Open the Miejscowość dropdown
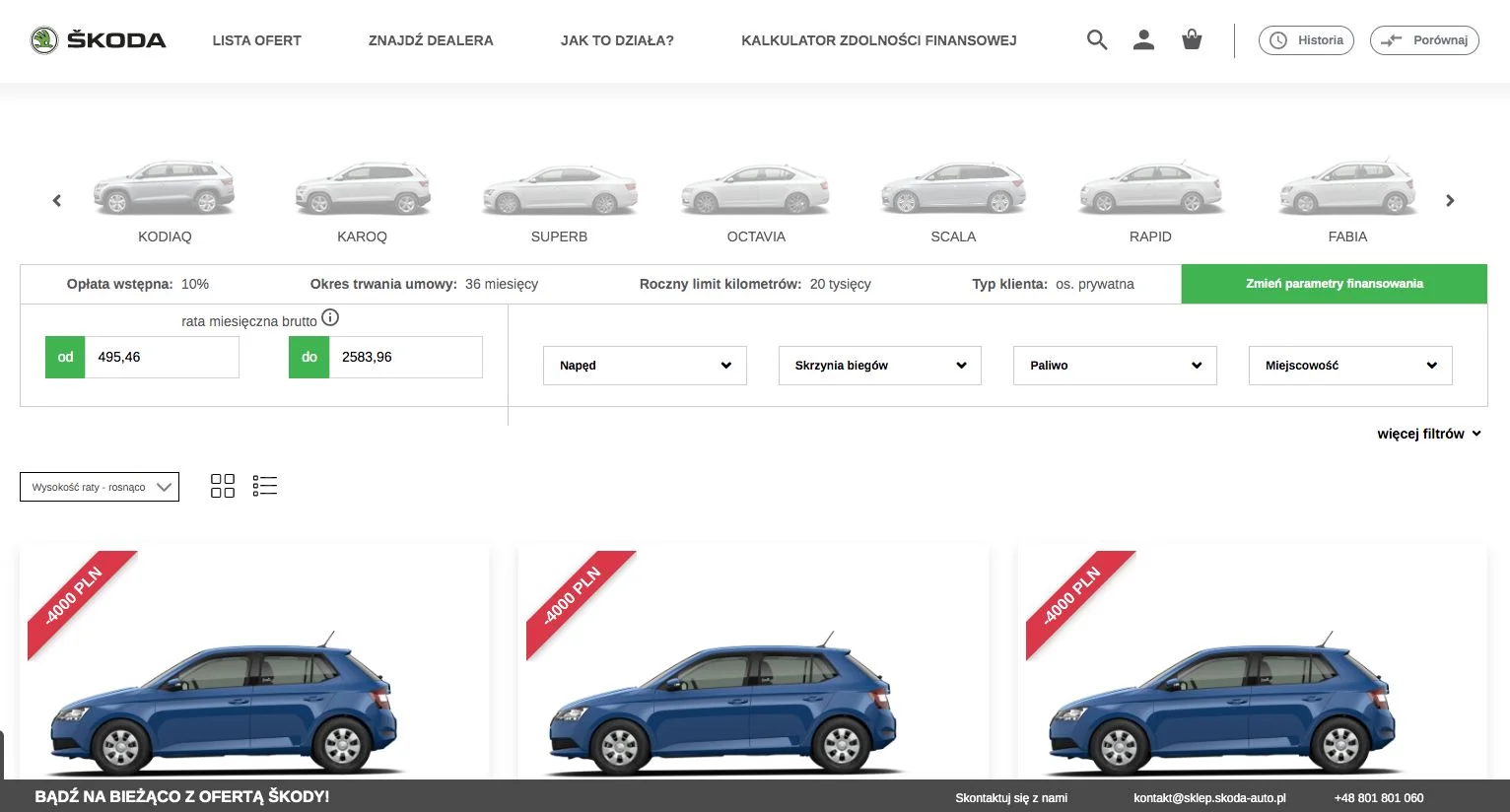The image size is (1510, 812). 1350,366
